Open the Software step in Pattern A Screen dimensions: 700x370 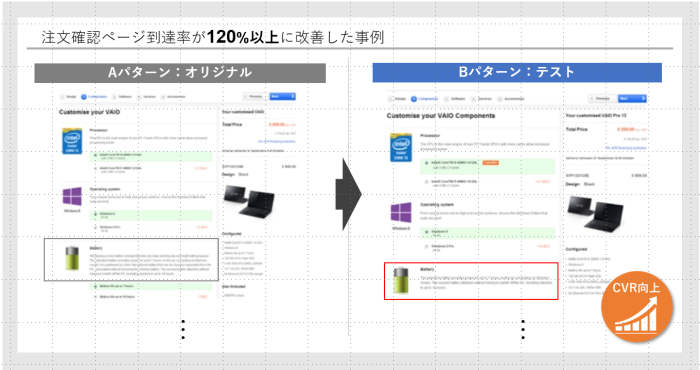pyautogui.click(x=122, y=96)
